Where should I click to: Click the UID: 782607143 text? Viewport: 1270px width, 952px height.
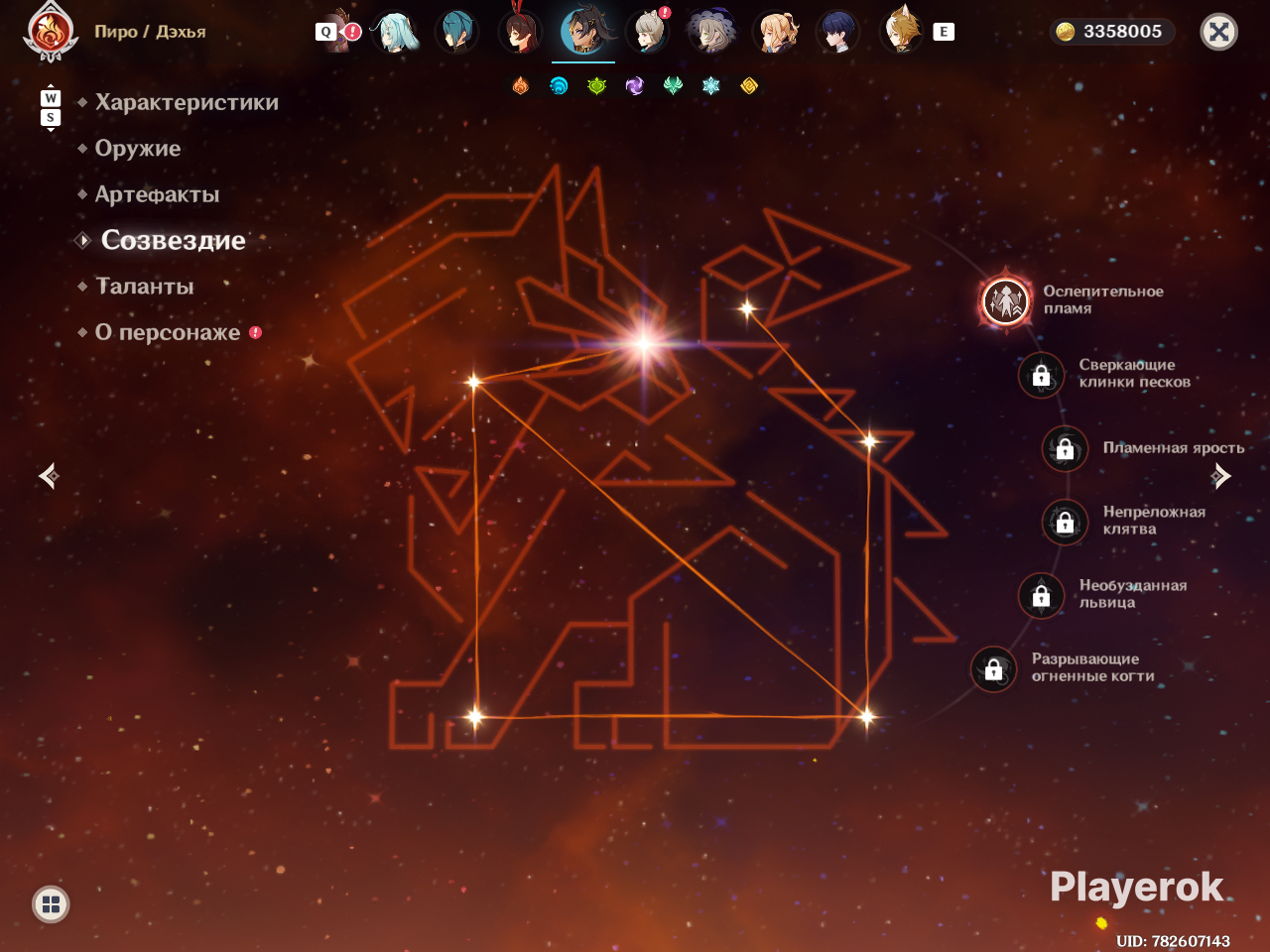coord(1173,941)
